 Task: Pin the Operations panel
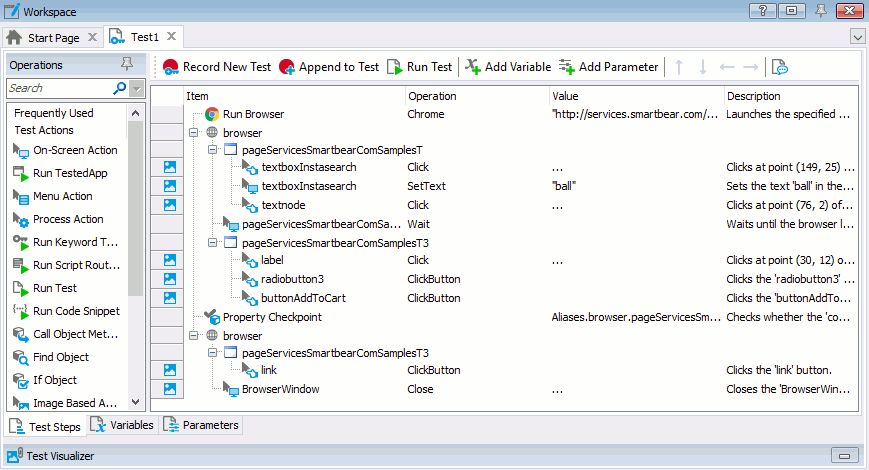click(126, 64)
